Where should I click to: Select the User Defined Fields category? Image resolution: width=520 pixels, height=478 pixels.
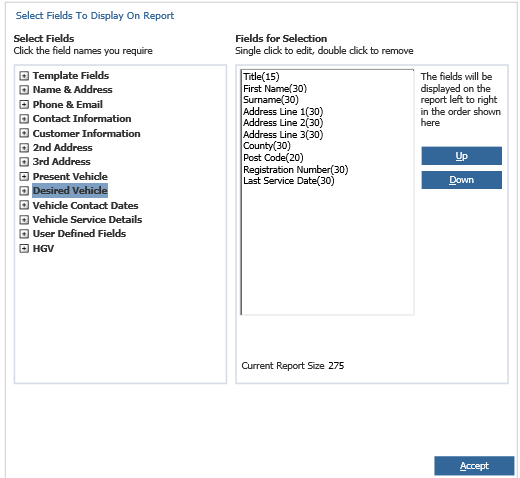79,234
